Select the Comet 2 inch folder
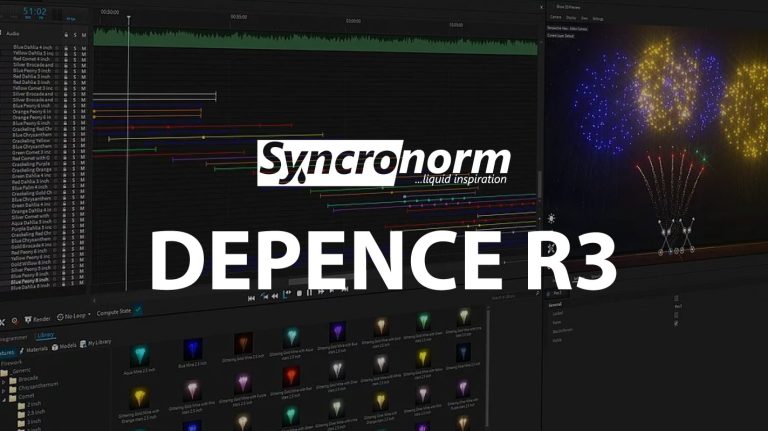The width and height of the screenshot is (768, 431). tap(35, 404)
